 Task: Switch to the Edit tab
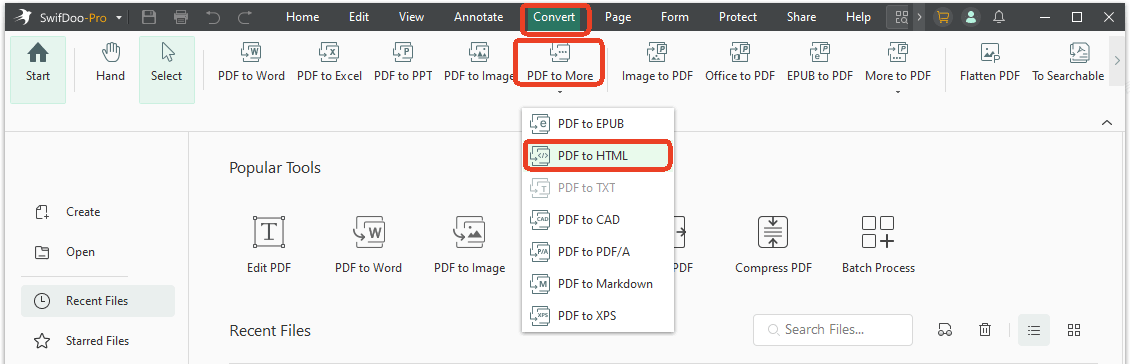coord(359,17)
